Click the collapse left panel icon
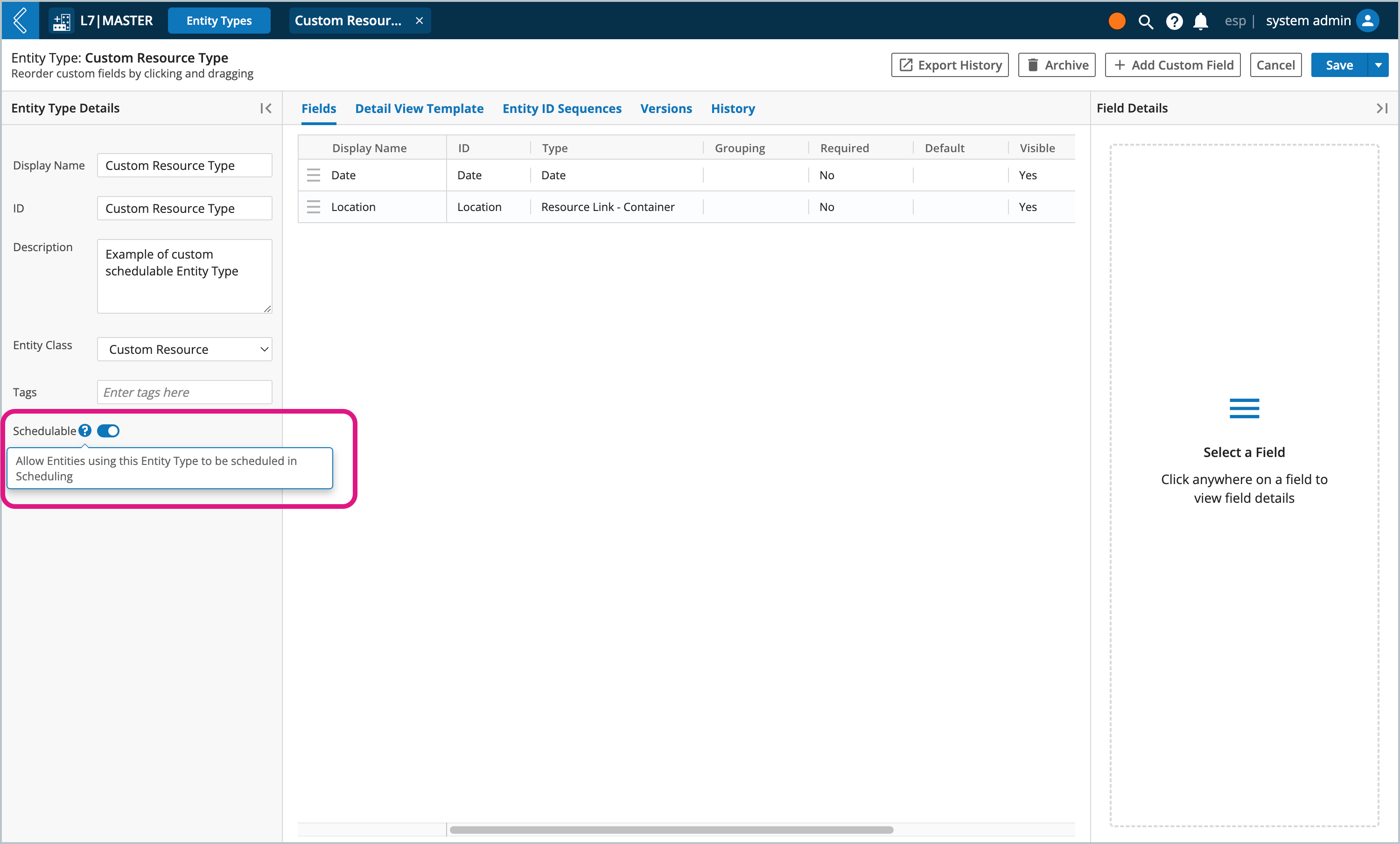This screenshot has height=844, width=1400. (266, 108)
